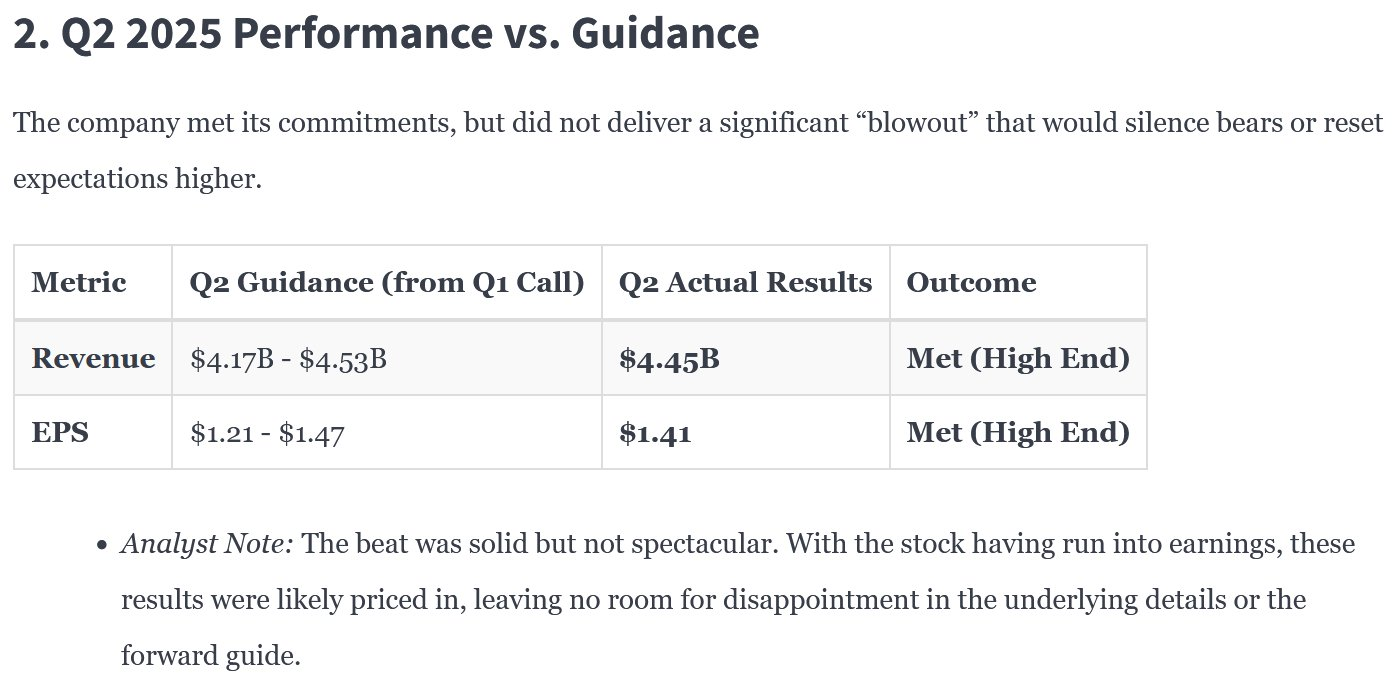Click the "$1.41" actual EPS cell

pyautogui.click(x=655, y=433)
